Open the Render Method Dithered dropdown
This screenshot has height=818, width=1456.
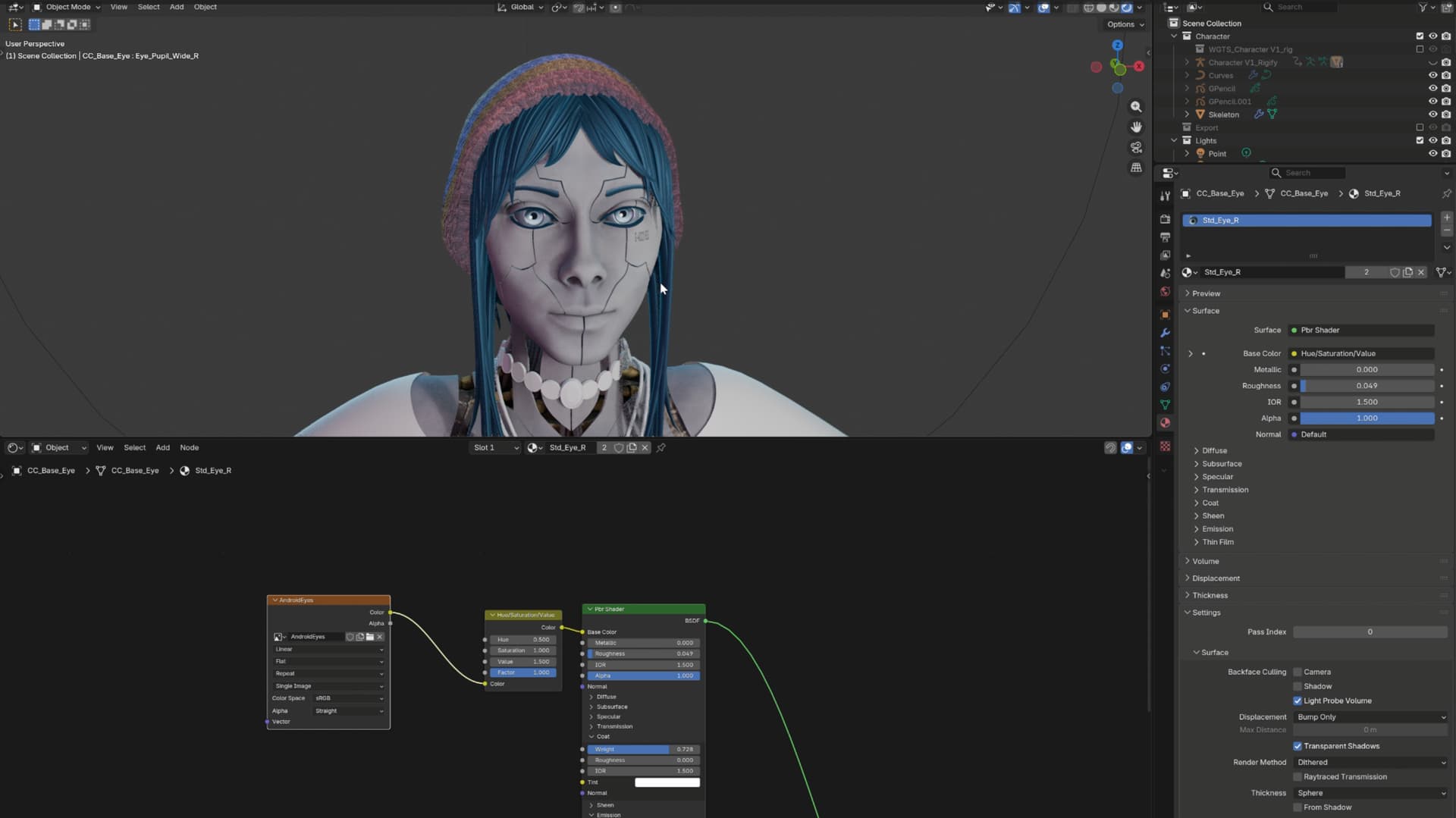(x=1370, y=762)
